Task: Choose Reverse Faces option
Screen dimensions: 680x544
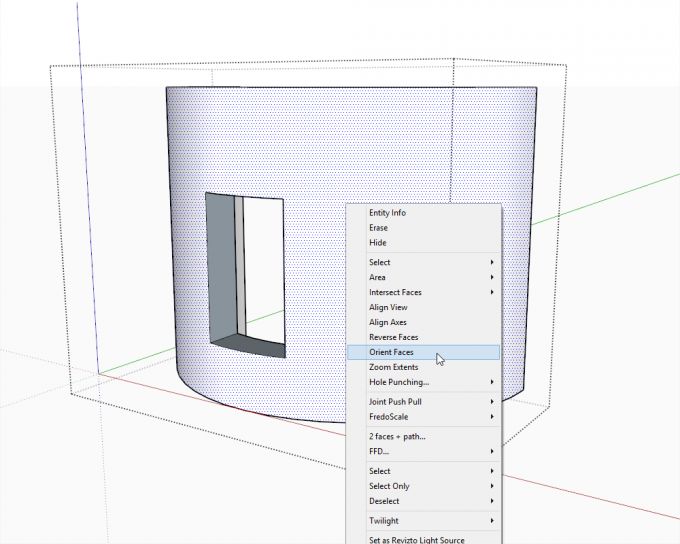Action: point(393,338)
